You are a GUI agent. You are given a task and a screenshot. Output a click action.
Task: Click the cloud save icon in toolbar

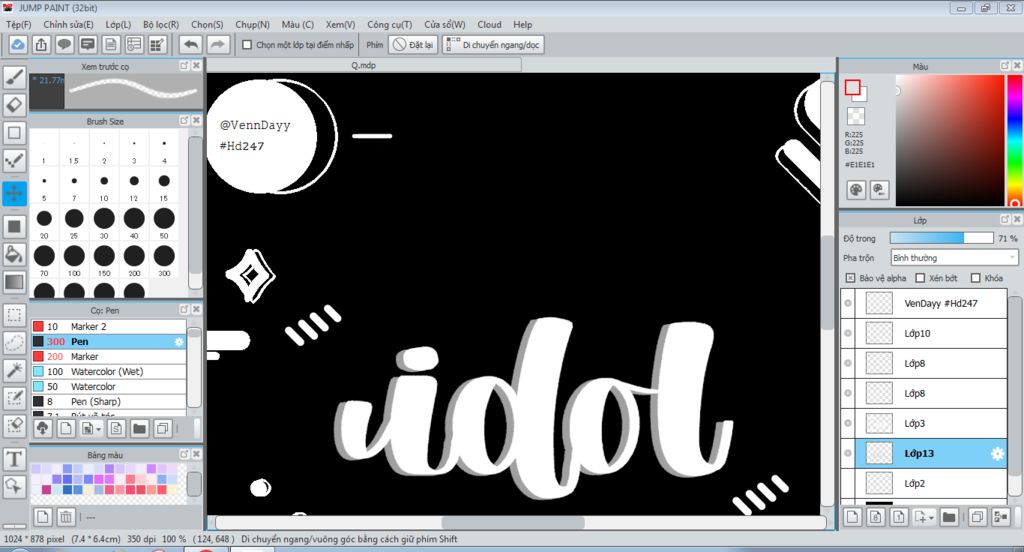click(18, 44)
